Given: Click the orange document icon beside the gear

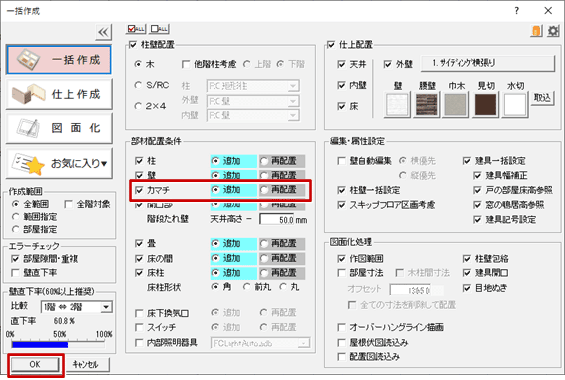Looking at the screenshot, I should [537, 31].
